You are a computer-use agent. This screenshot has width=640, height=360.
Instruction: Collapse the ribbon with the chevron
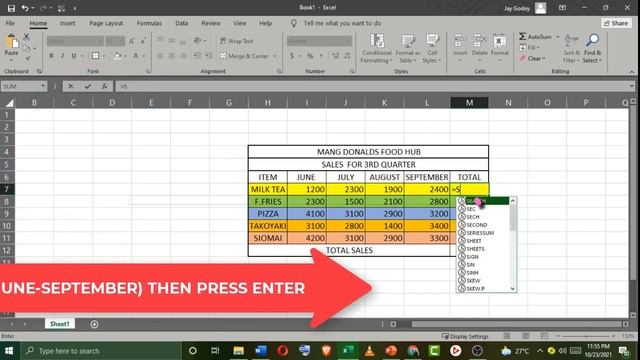point(631,71)
